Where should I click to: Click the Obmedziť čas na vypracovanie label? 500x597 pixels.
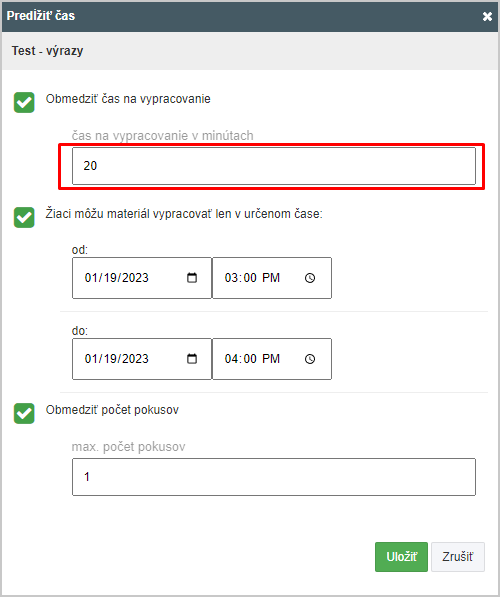[x=128, y=99]
